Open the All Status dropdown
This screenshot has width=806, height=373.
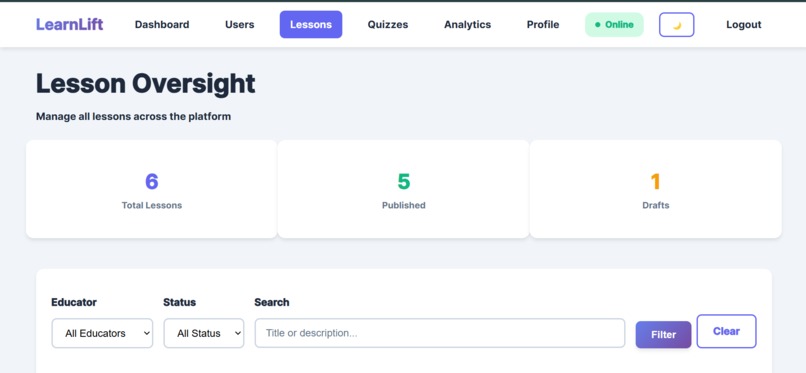click(204, 333)
